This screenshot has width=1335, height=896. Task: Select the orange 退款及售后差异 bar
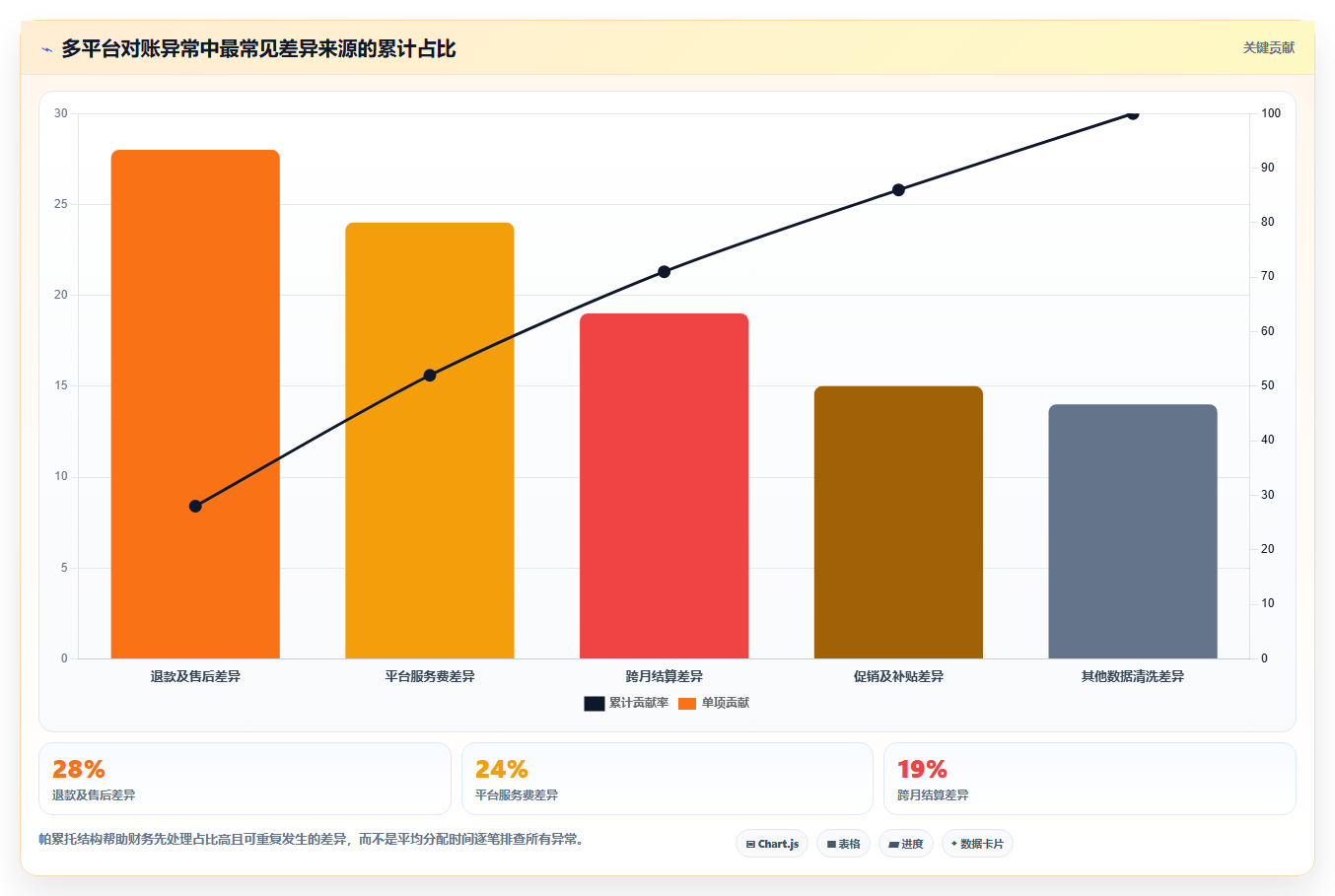195,404
